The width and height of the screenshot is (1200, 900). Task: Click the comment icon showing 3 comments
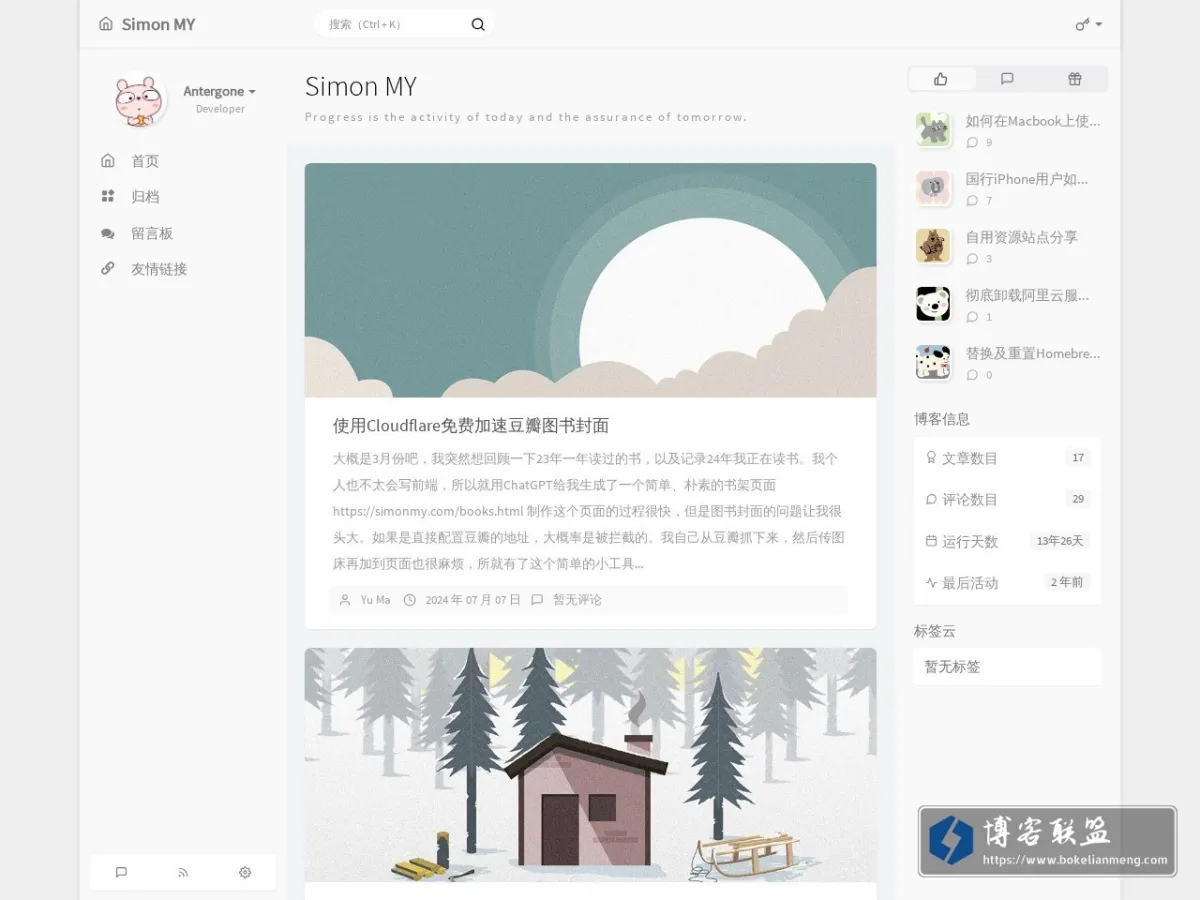[x=972, y=259]
